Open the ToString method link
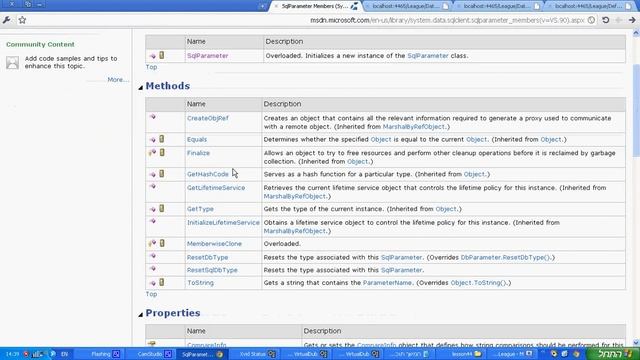The image size is (640, 360). (x=200, y=282)
